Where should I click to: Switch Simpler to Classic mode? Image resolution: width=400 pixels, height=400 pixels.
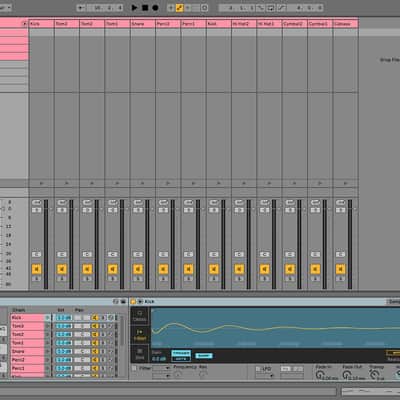[140, 316]
